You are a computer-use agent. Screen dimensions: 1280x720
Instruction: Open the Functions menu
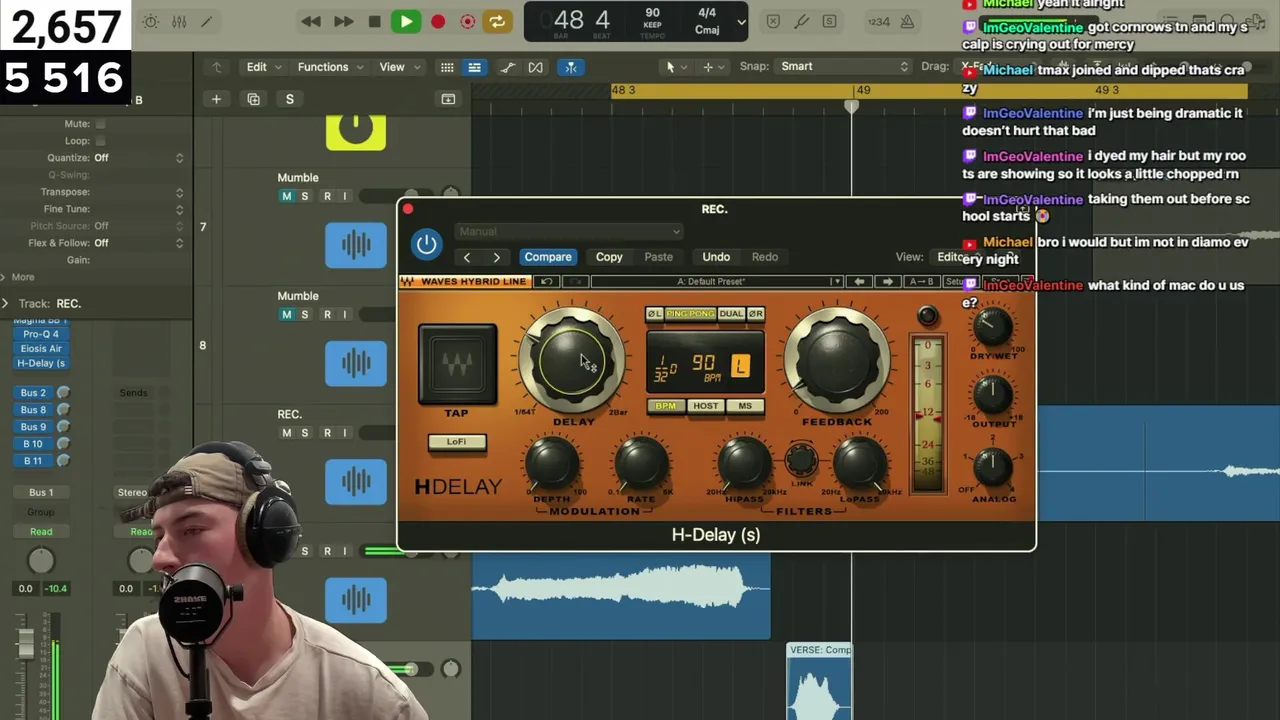pos(330,67)
